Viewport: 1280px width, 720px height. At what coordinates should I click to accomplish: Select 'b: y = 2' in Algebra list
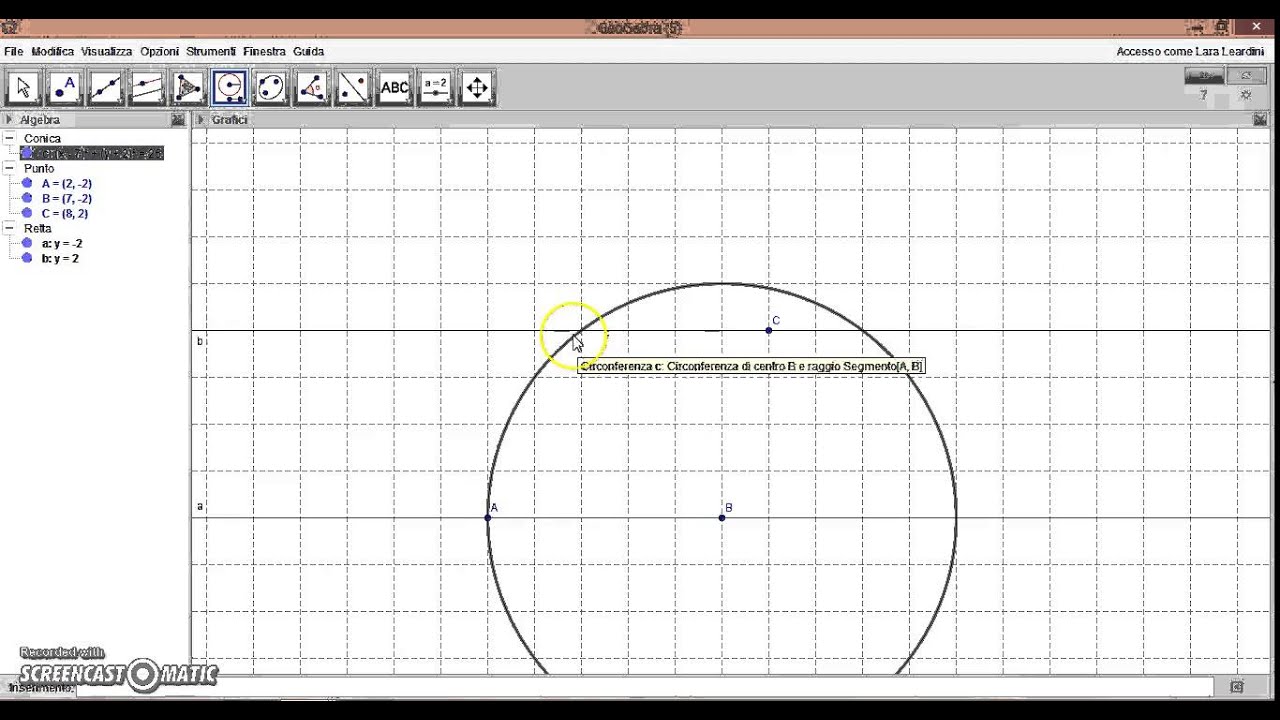(60, 259)
